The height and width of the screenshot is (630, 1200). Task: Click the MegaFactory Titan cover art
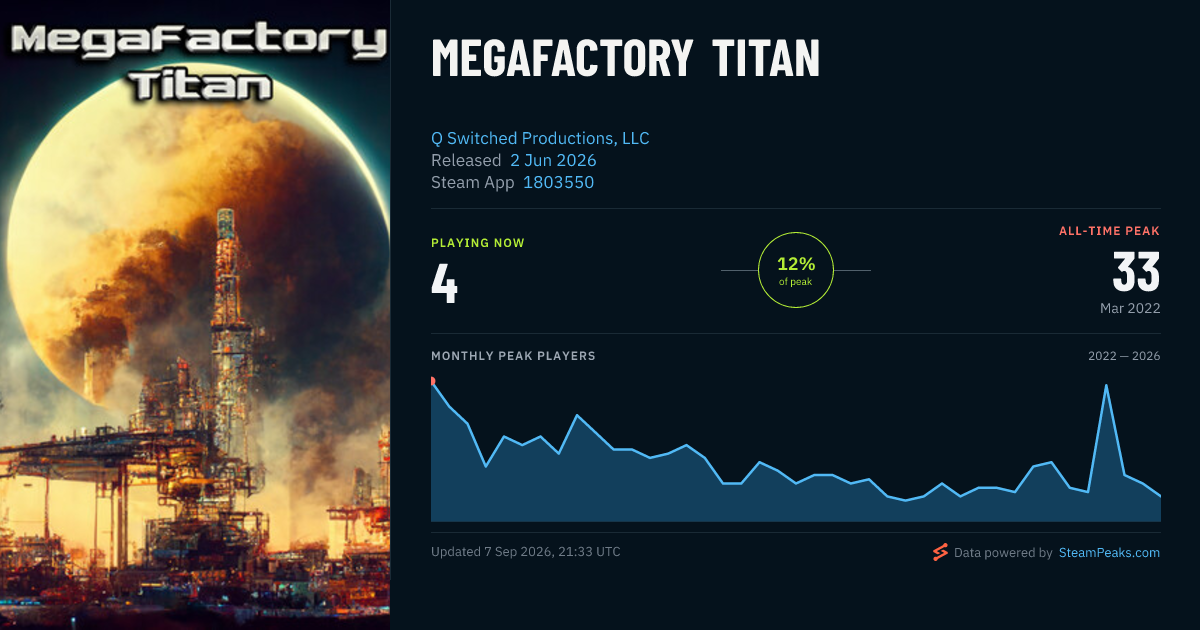[195, 315]
